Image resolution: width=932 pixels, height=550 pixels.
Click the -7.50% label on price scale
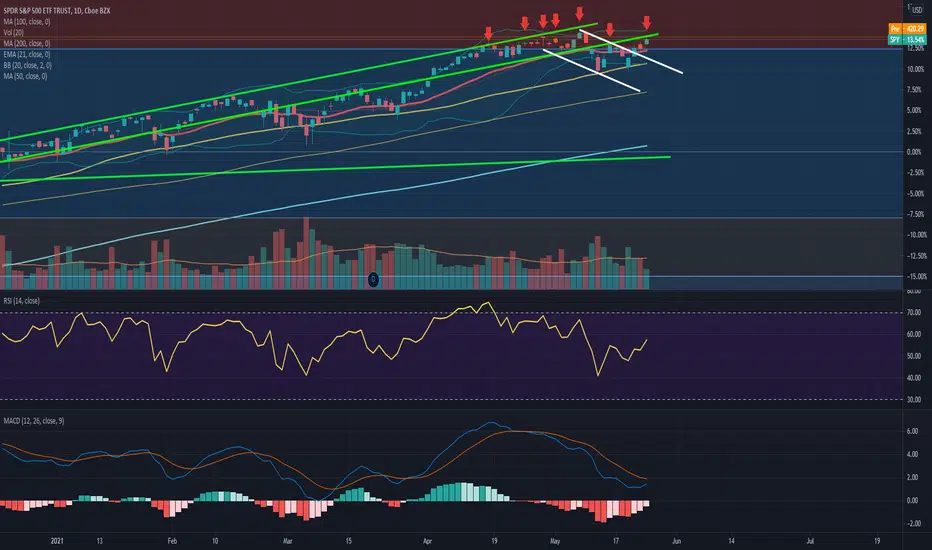[x=914, y=214]
